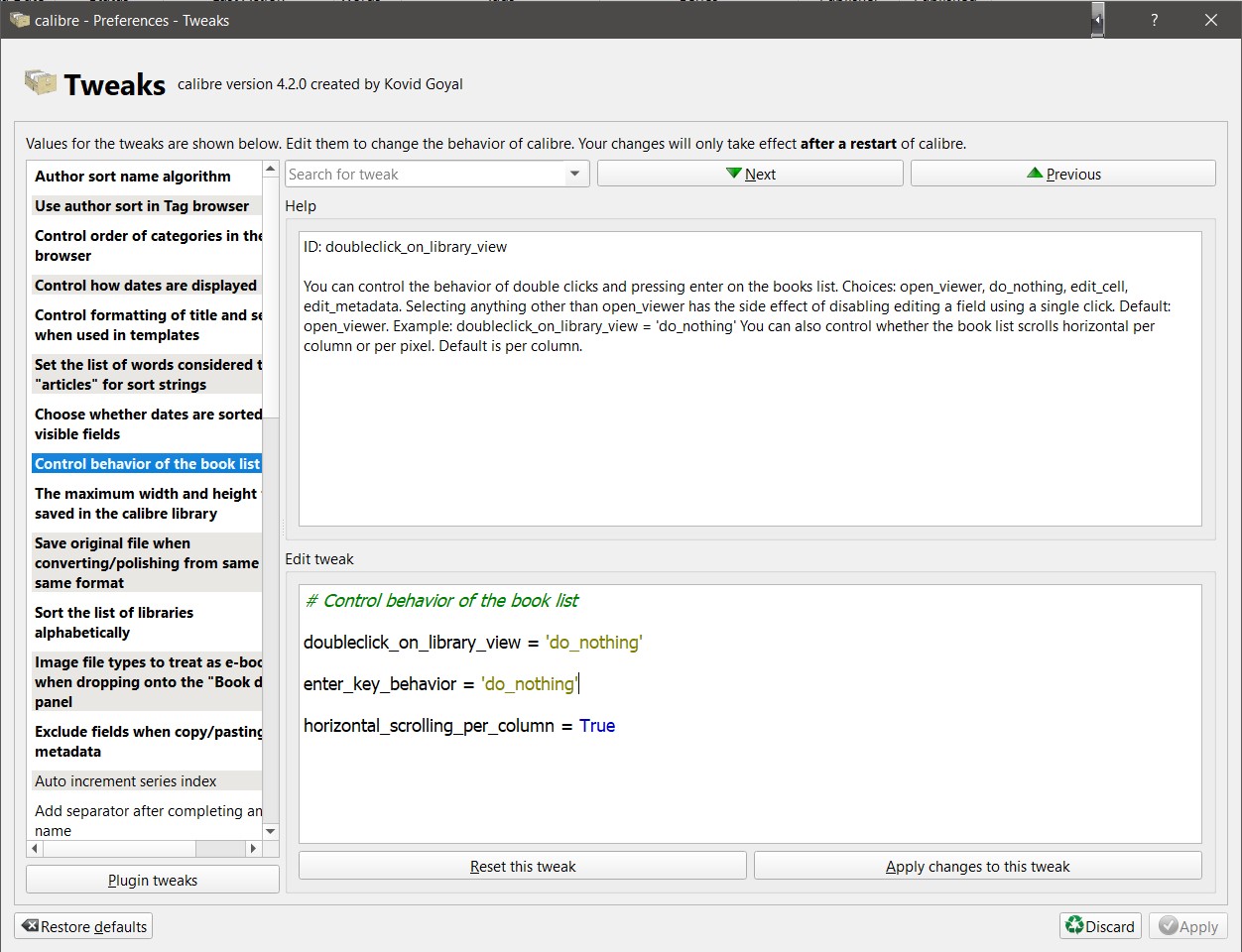The height and width of the screenshot is (952, 1242).
Task: Restore defaults for all tweaks
Action: [x=83, y=926]
